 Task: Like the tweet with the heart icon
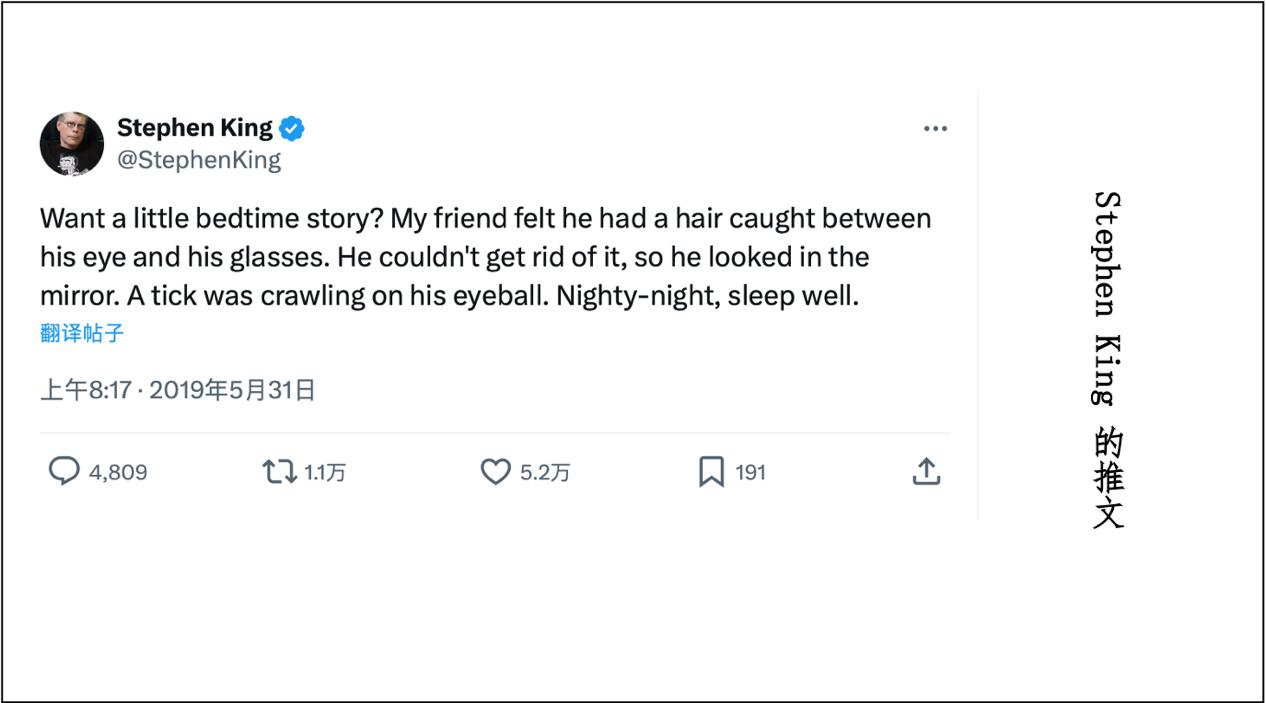(496, 471)
